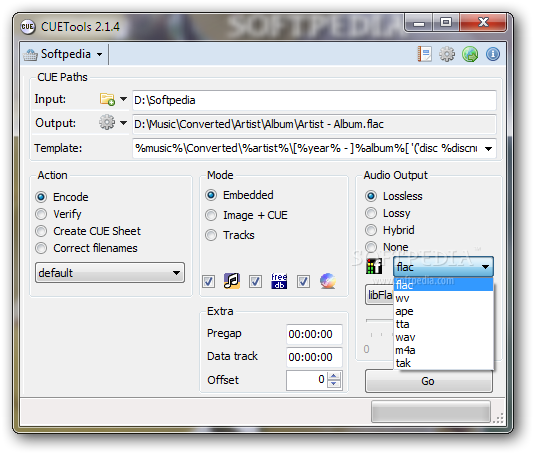
Task: Click the Softpedia profile basket icon
Action: pos(31,54)
